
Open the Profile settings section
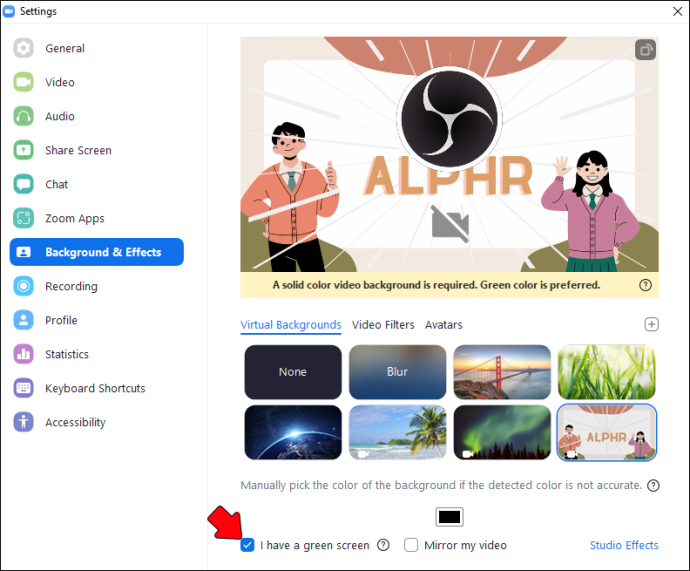tap(96, 320)
